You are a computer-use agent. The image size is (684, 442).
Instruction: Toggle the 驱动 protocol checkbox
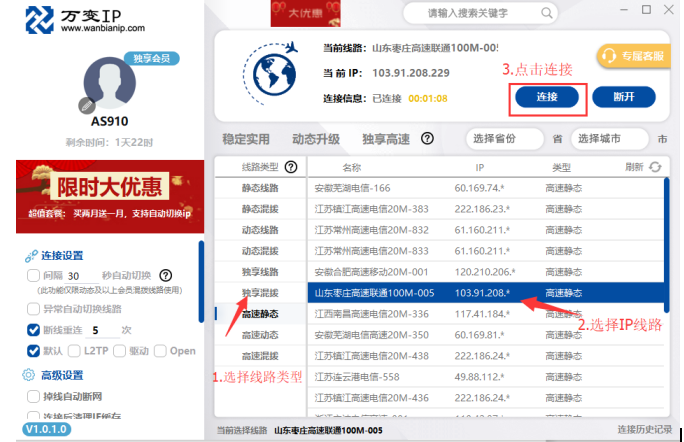(120, 351)
